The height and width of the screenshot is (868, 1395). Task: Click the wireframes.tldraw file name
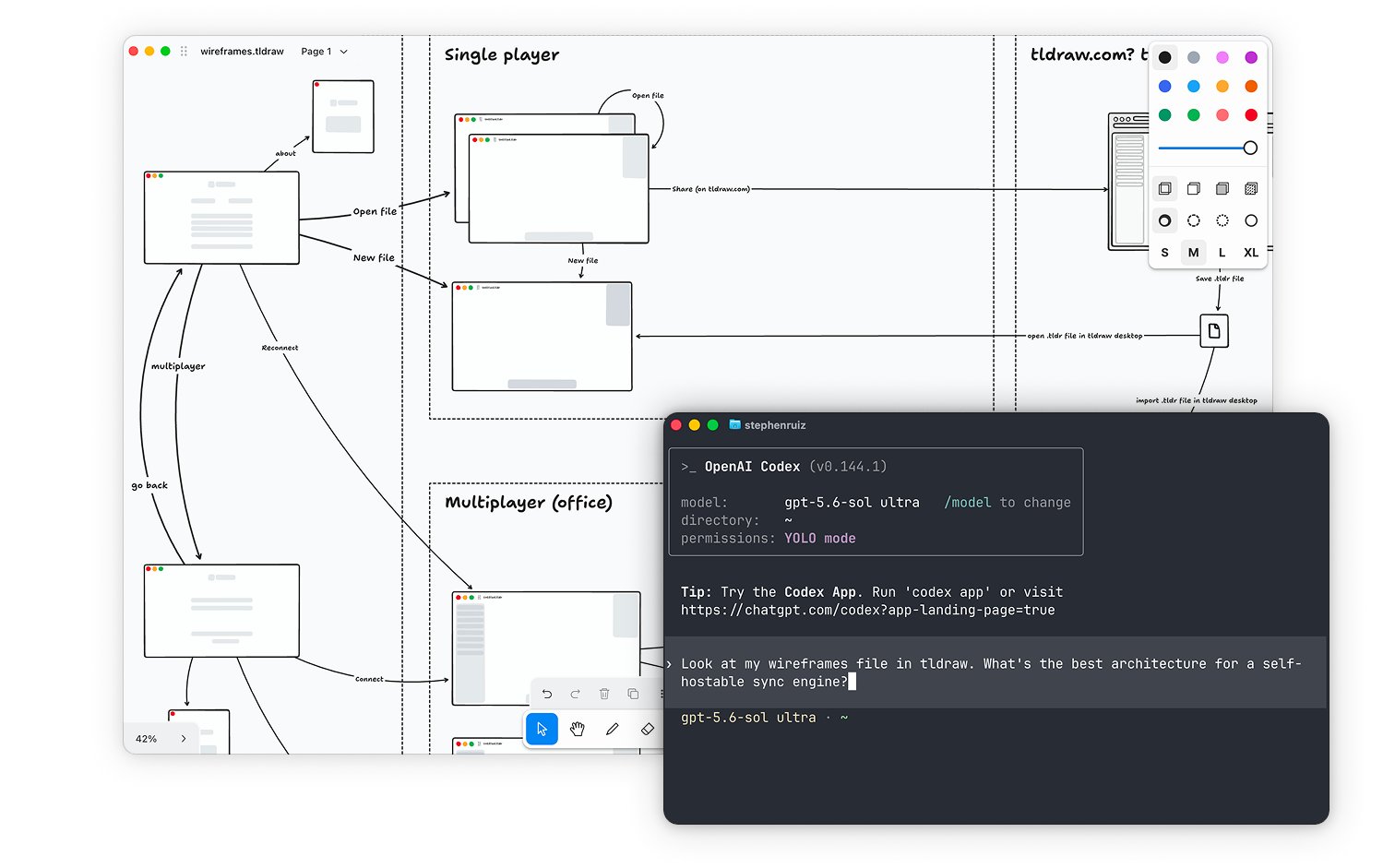(x=242, y=52)
